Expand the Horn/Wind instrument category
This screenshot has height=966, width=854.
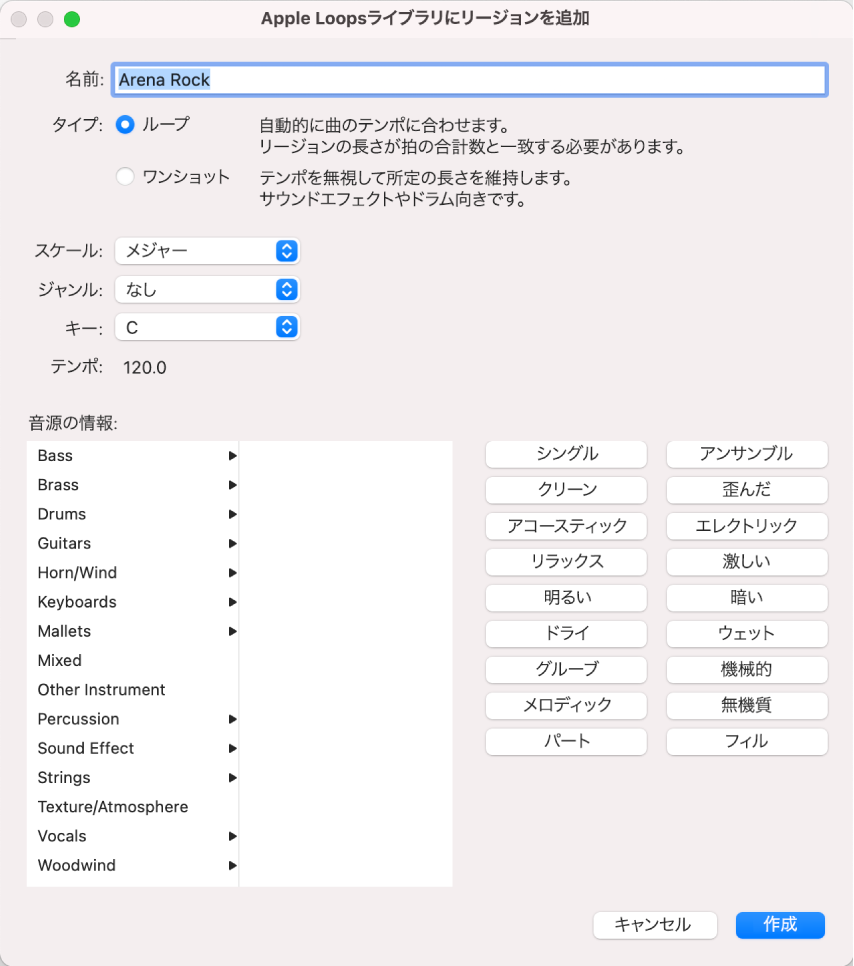132,573
